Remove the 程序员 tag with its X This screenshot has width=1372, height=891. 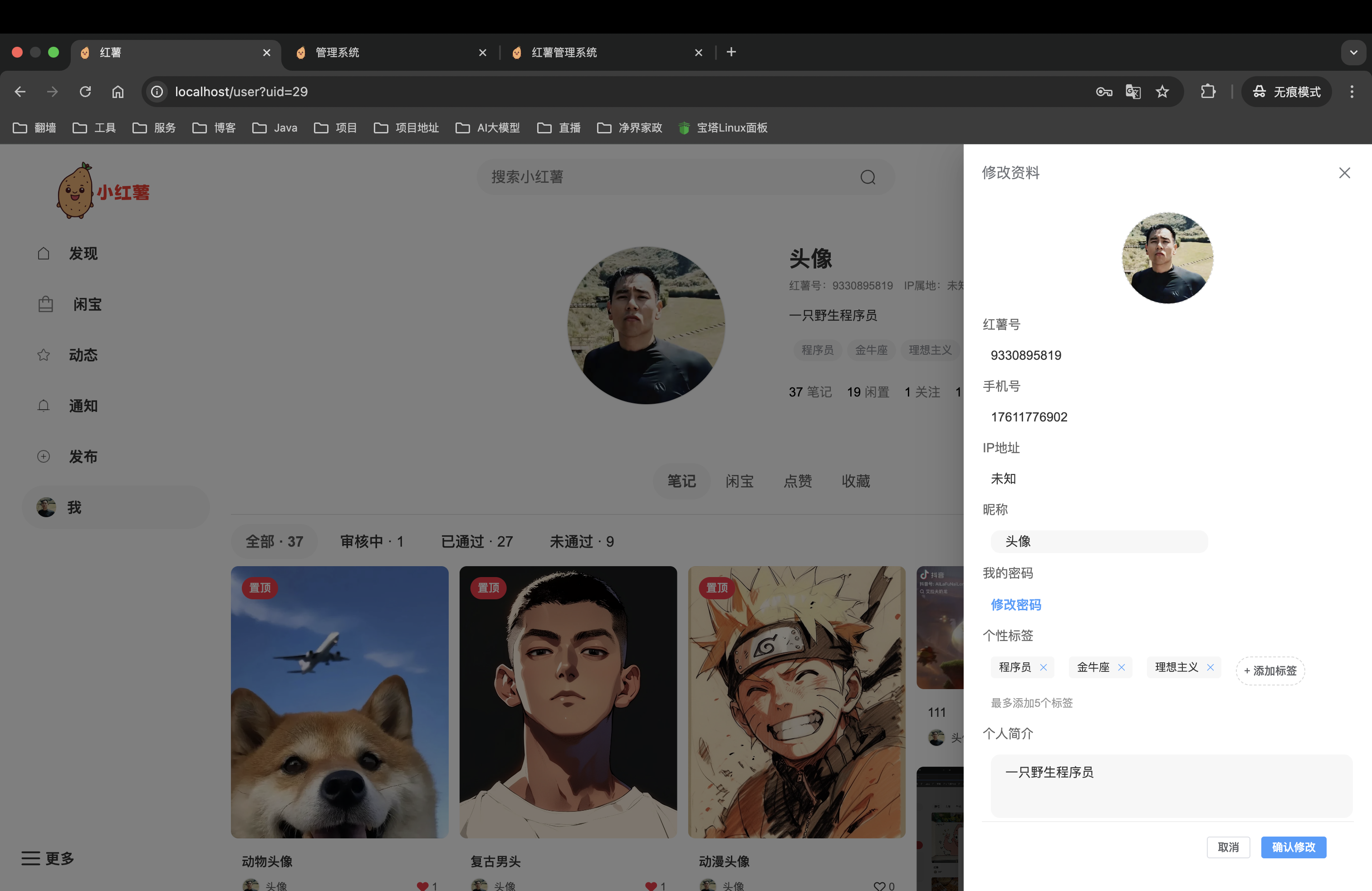pos(1044,667)
